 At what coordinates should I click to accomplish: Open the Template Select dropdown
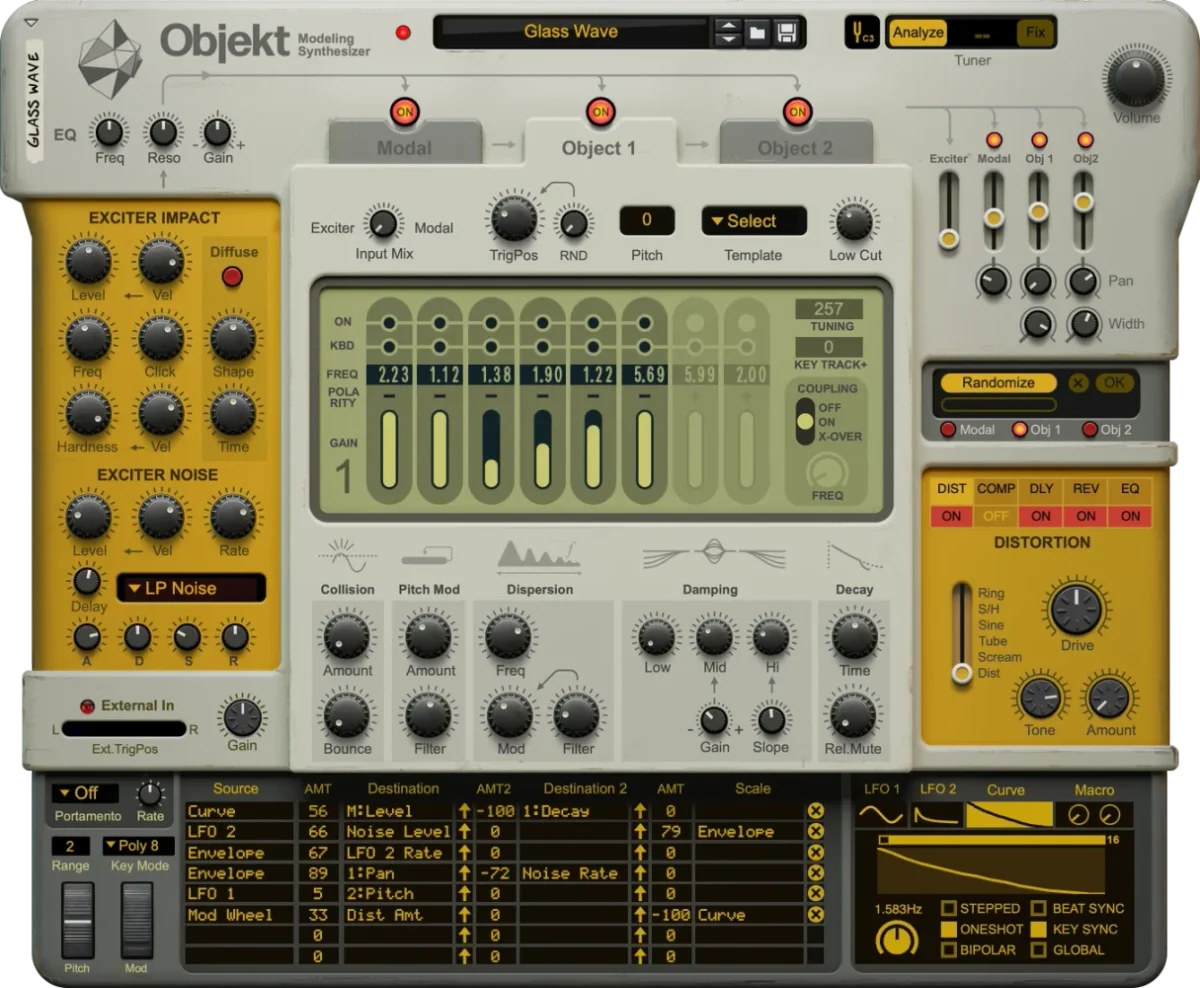point(754,221)
